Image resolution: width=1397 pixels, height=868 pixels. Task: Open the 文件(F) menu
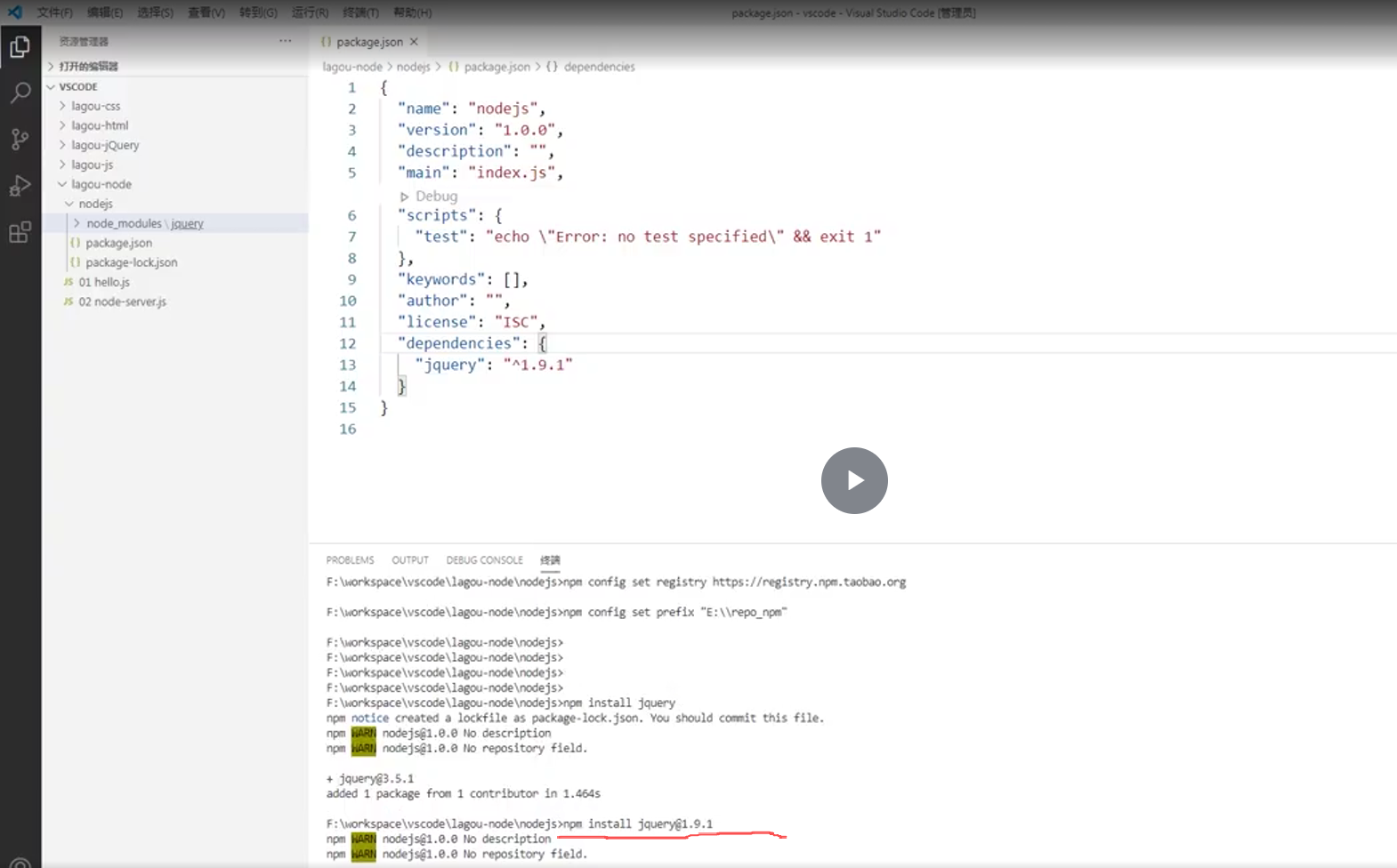click(x=54, y=12)
